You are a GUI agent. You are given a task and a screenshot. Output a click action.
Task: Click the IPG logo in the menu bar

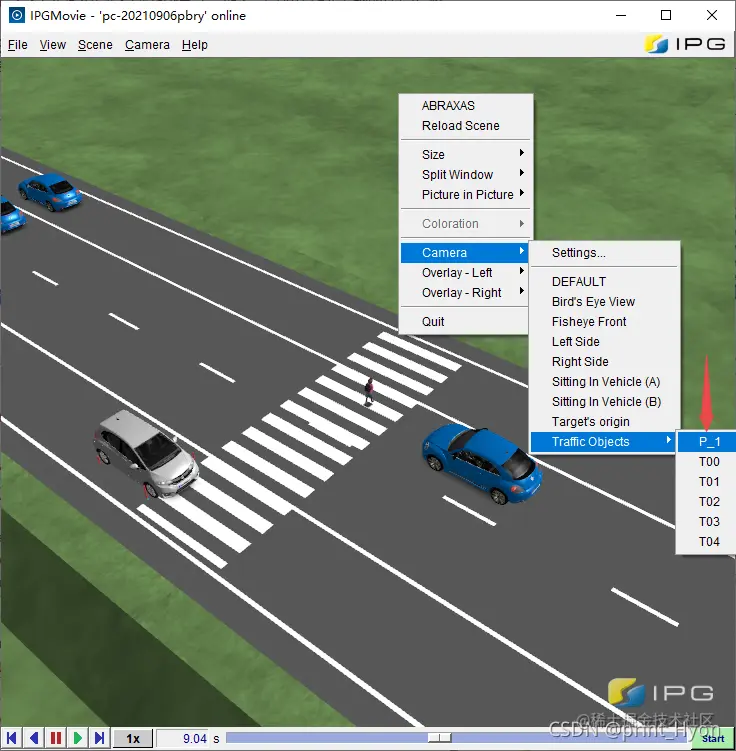685,44
